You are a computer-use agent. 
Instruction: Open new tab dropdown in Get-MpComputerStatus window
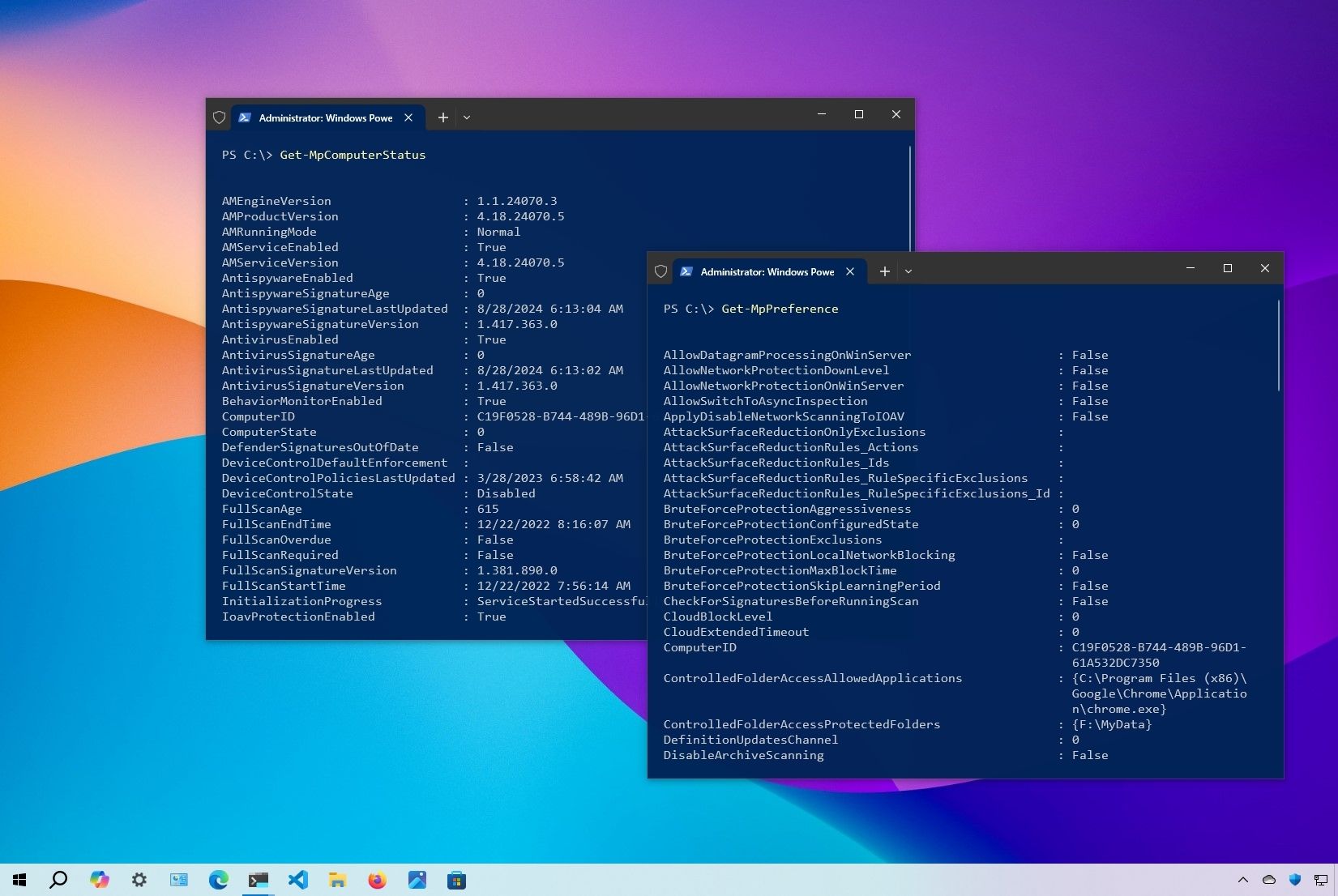point(467,117)
